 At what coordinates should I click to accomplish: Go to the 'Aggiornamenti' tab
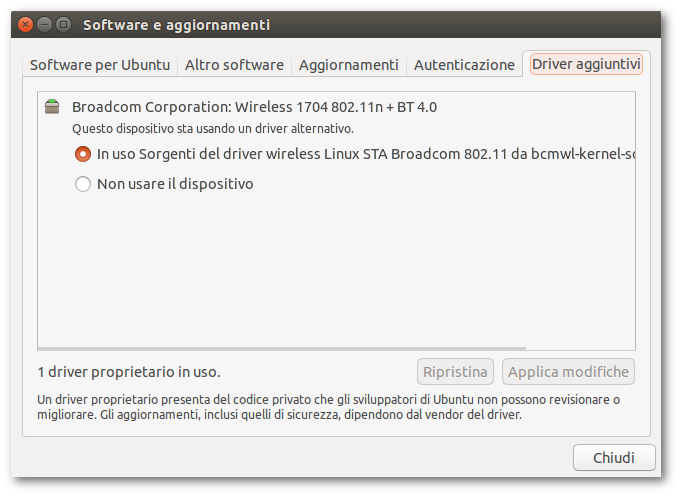348,65
